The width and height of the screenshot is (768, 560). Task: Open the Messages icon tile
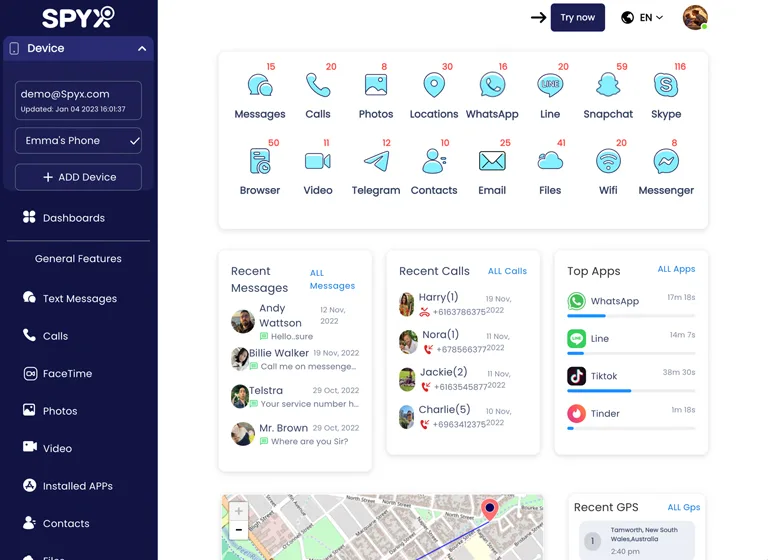pos(260,85)
